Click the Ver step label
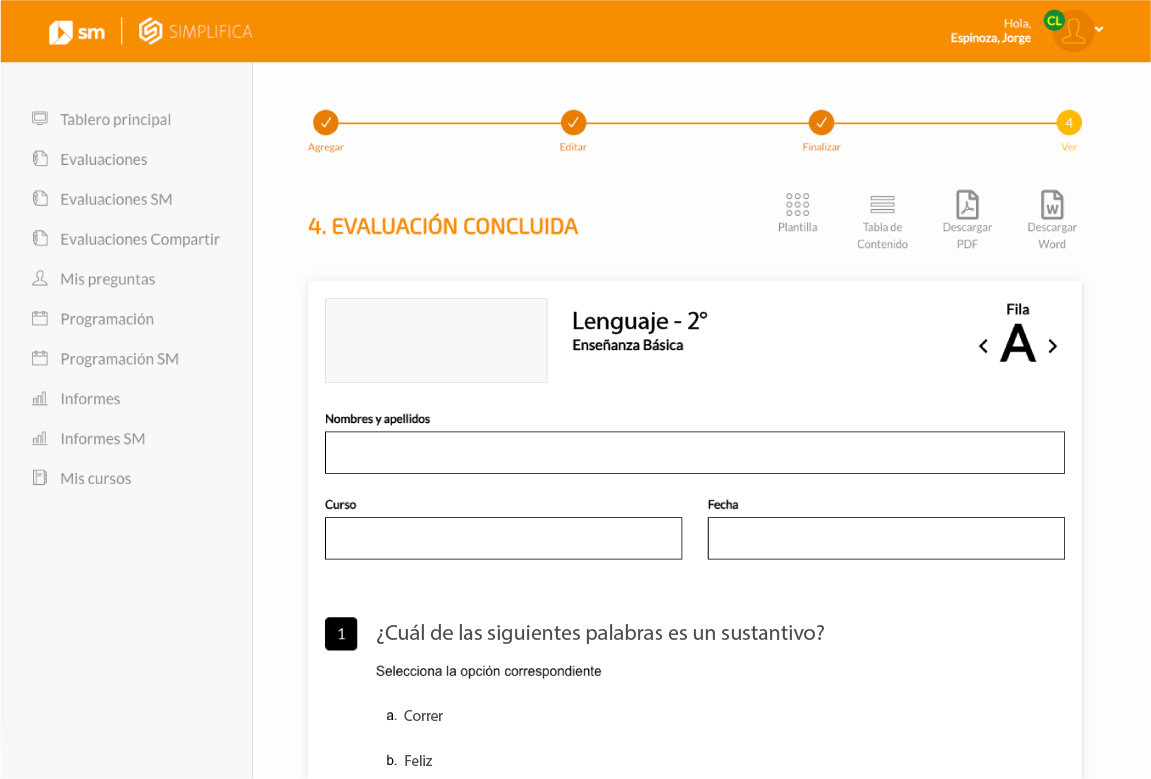The width and height of the screenshot is (1151, 779). pos(1069,147)
